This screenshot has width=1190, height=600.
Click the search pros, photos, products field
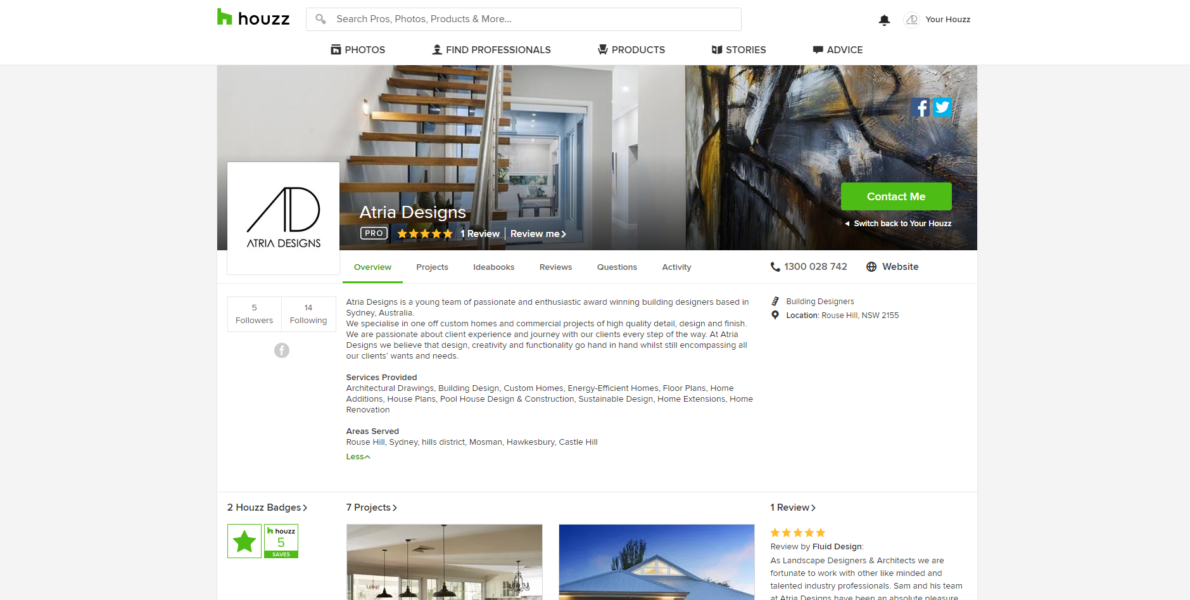[x=524, y=19]
